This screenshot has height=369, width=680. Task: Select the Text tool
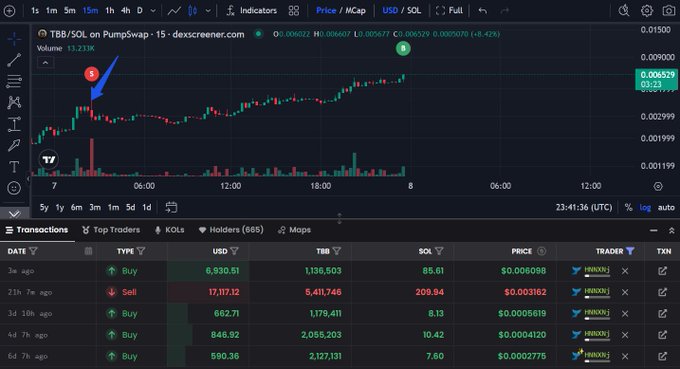(x=14, y=167)
